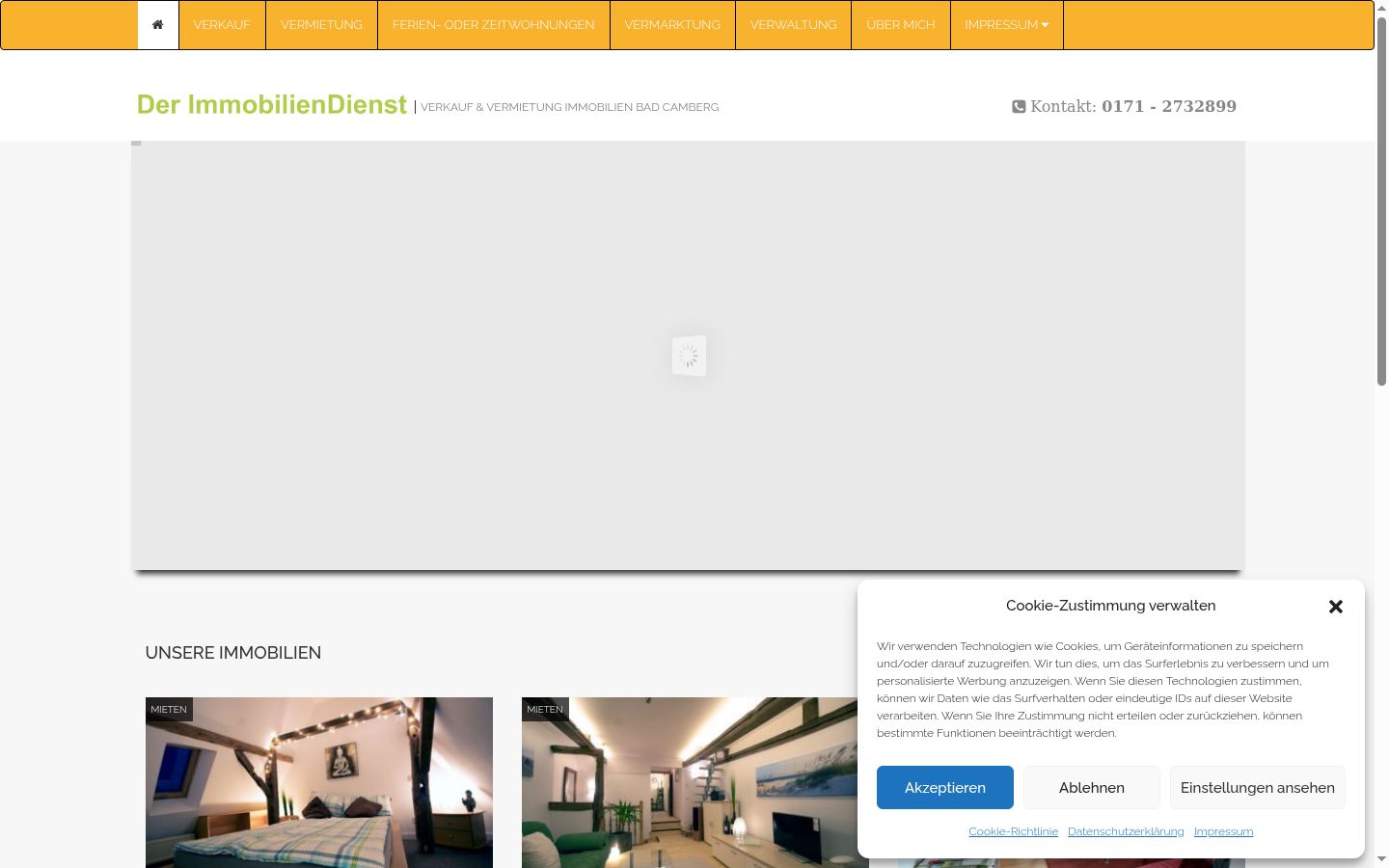The width and height of the screenshot is (1389, 868).
Task: Open the Impressum link in cookie dialog
Action: 1224,831
